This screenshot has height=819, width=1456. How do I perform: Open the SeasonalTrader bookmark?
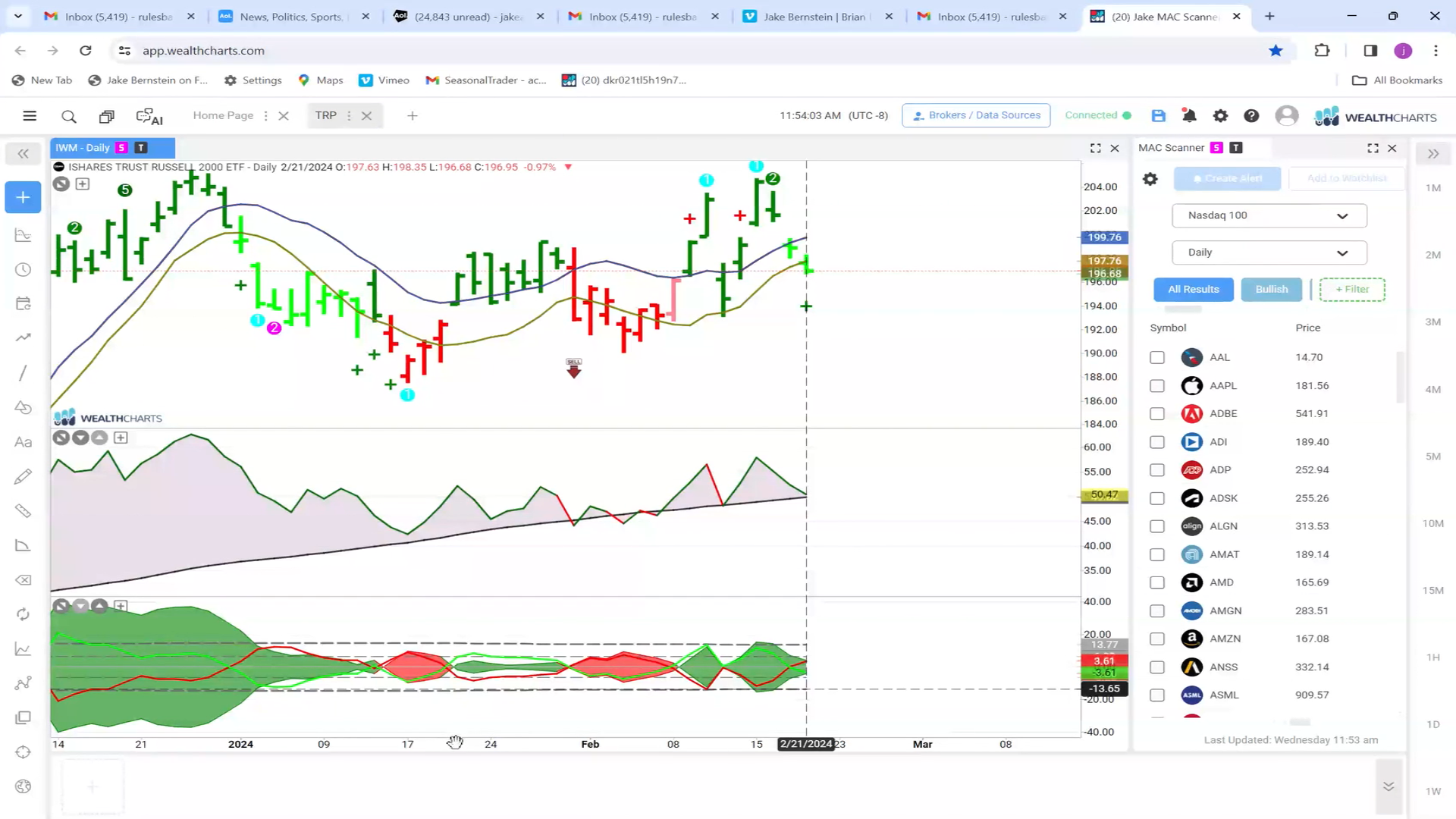(x=486, y=80)
